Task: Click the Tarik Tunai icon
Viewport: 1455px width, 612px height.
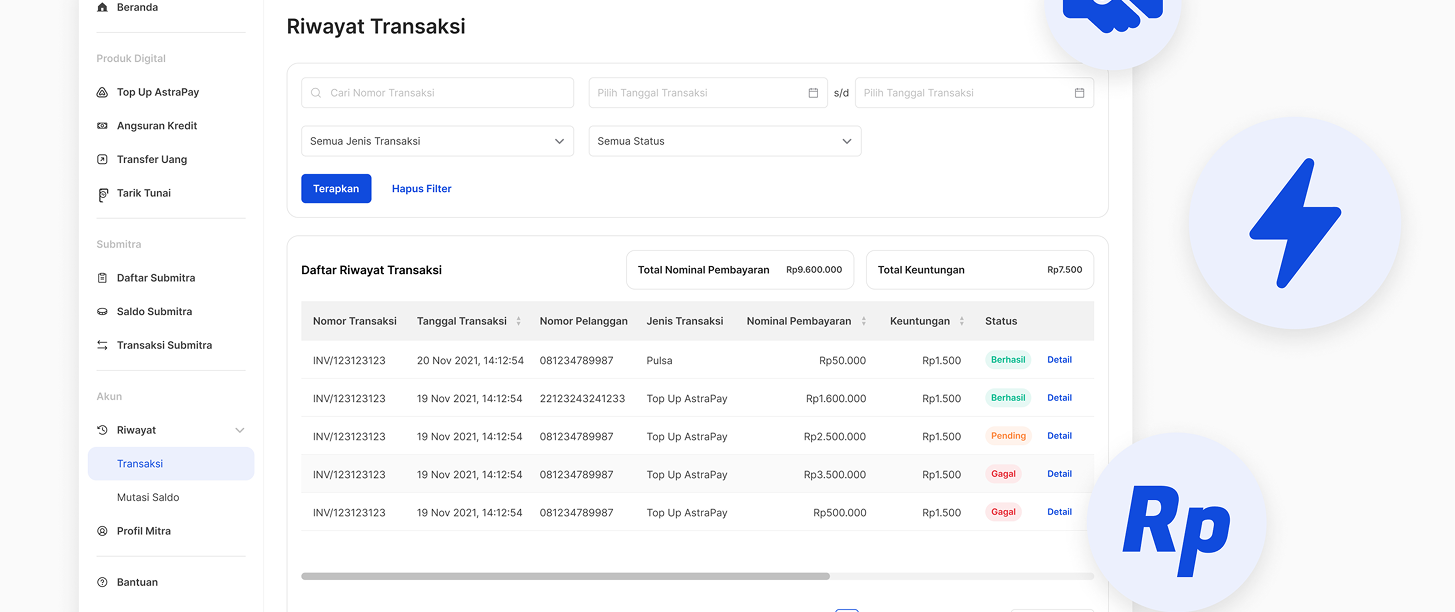Action: click(102, 194)
